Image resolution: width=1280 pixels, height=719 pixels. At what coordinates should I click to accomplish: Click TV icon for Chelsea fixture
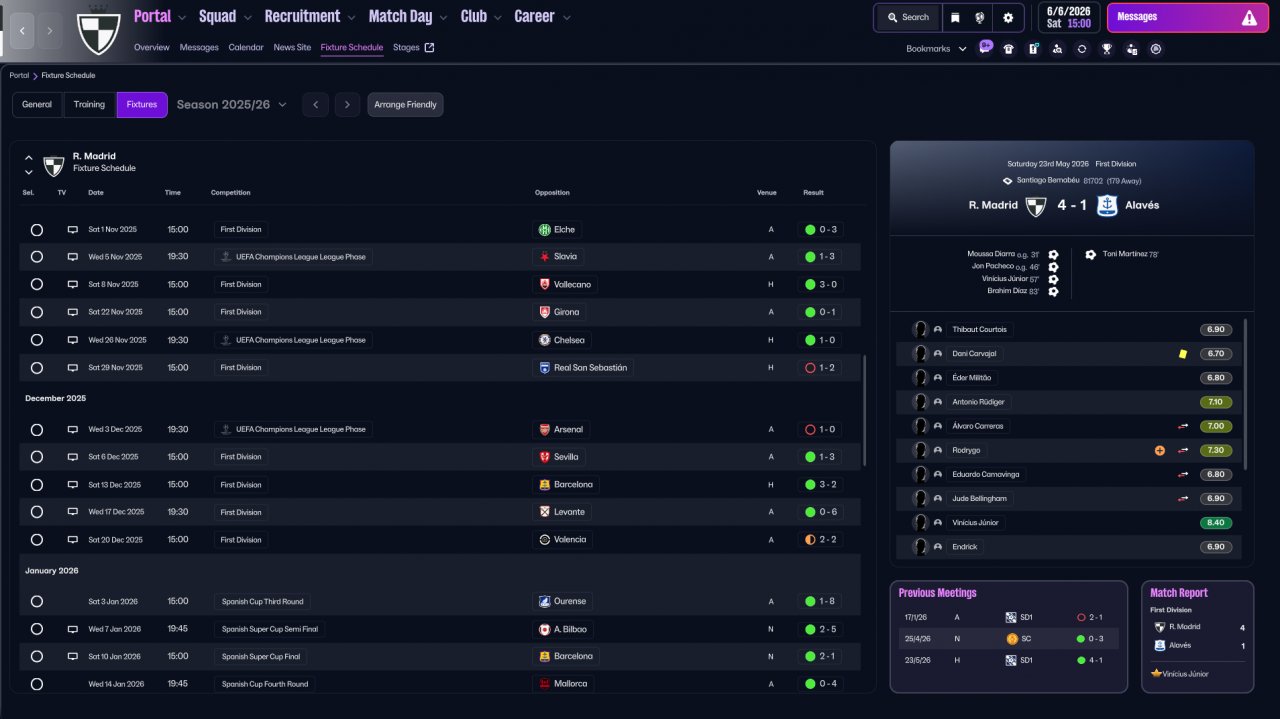(x=72, y=340)
